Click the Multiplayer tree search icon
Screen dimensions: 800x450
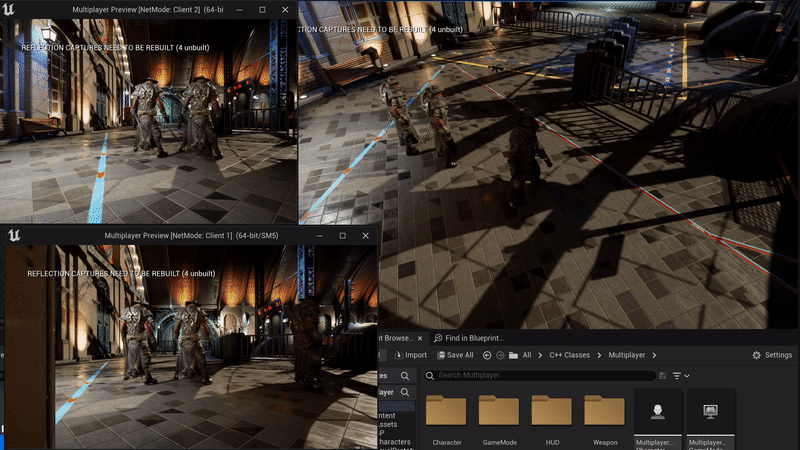(x=405, y=392)
